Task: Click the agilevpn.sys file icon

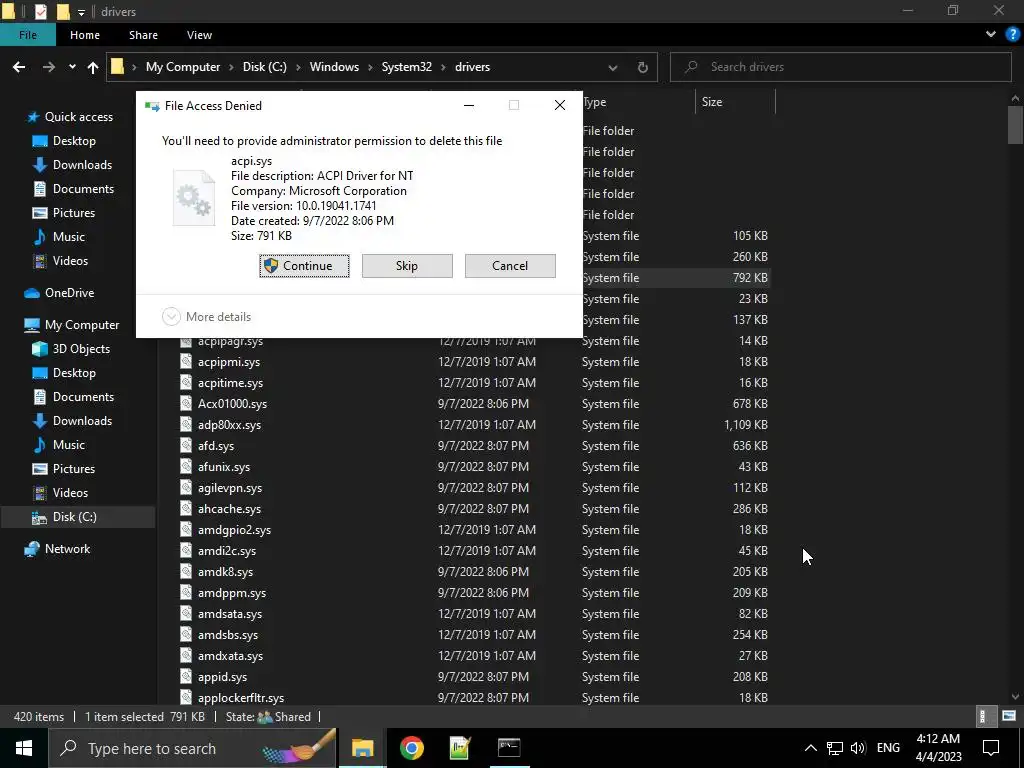Action: (x=186, y=488)
